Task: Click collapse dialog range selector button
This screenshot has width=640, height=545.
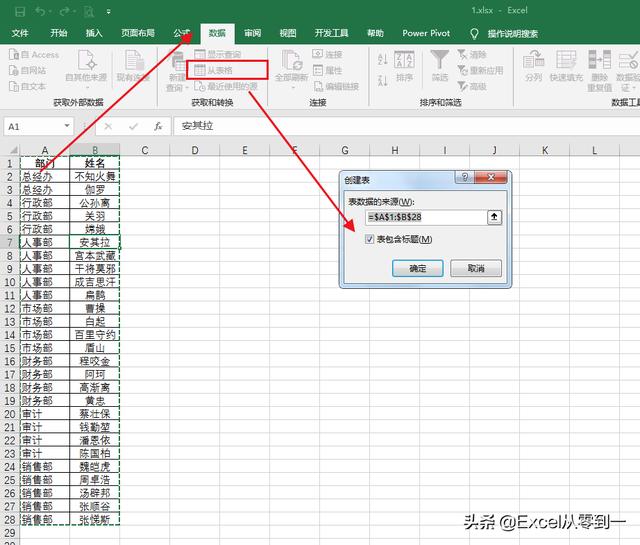Action: click(x=494, y=217)
